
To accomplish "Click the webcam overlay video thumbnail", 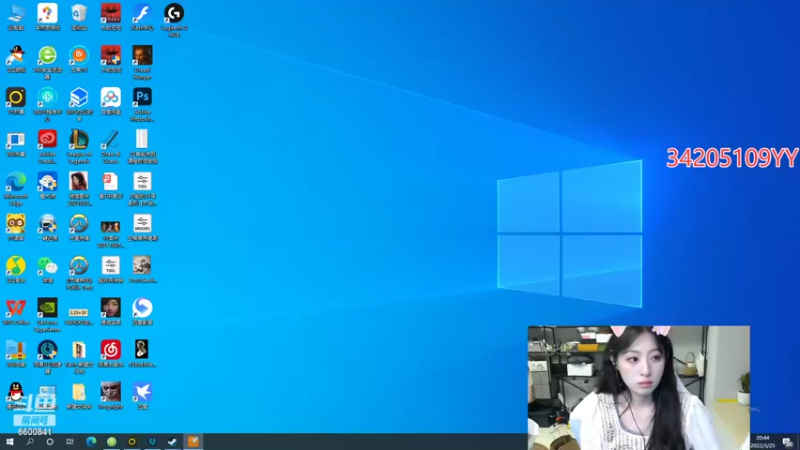I will pyautogui.click(x=639, y=388).
